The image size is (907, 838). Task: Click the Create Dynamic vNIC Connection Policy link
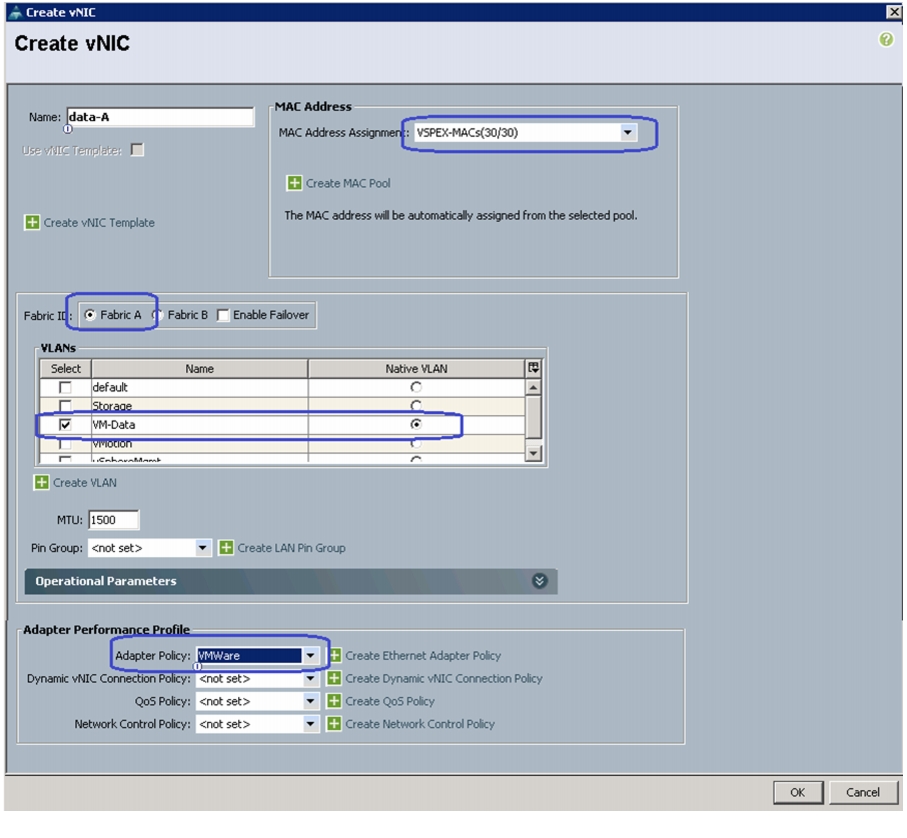[x=444, y=678]
